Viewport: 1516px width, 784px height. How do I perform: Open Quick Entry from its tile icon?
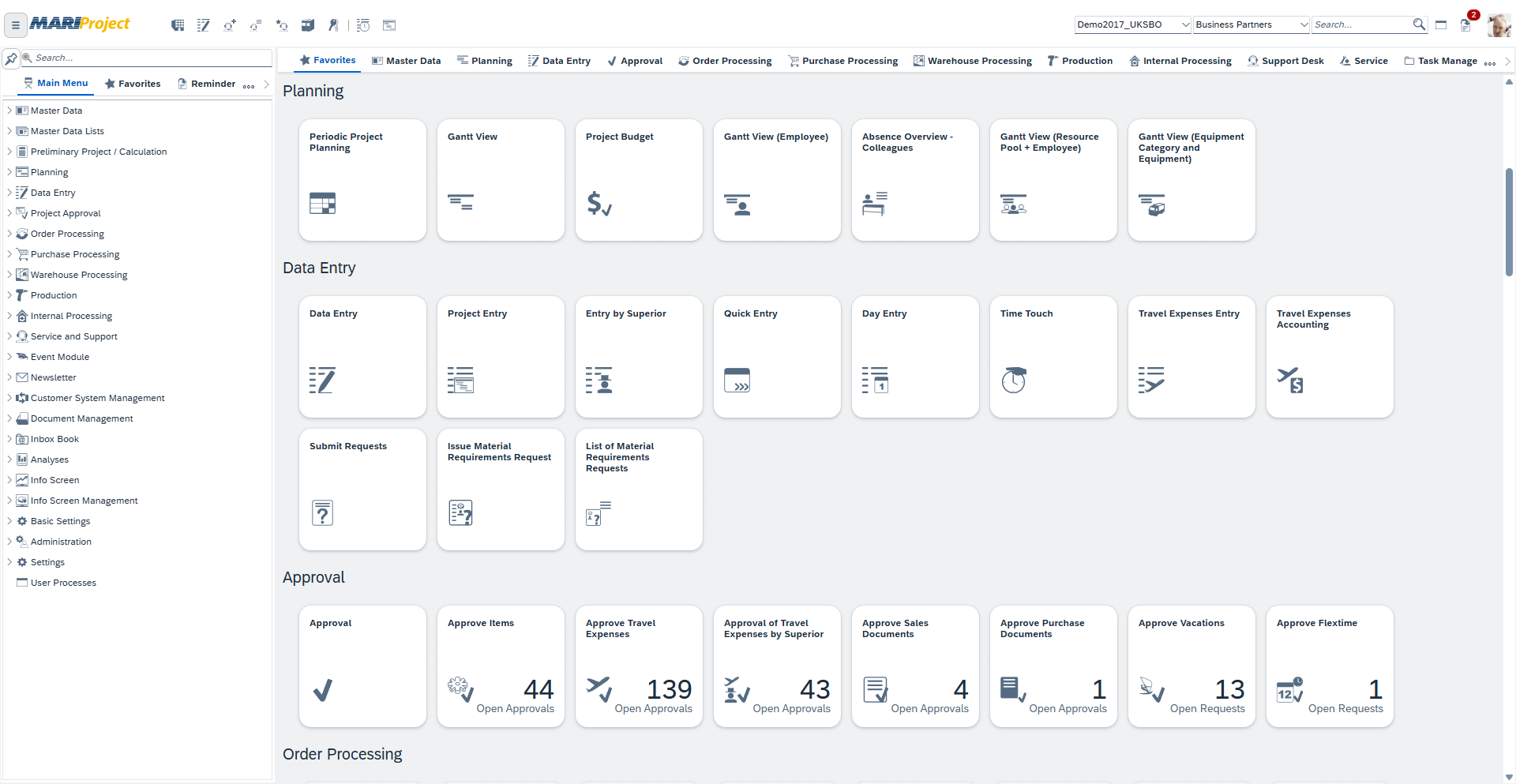point(737,380)
